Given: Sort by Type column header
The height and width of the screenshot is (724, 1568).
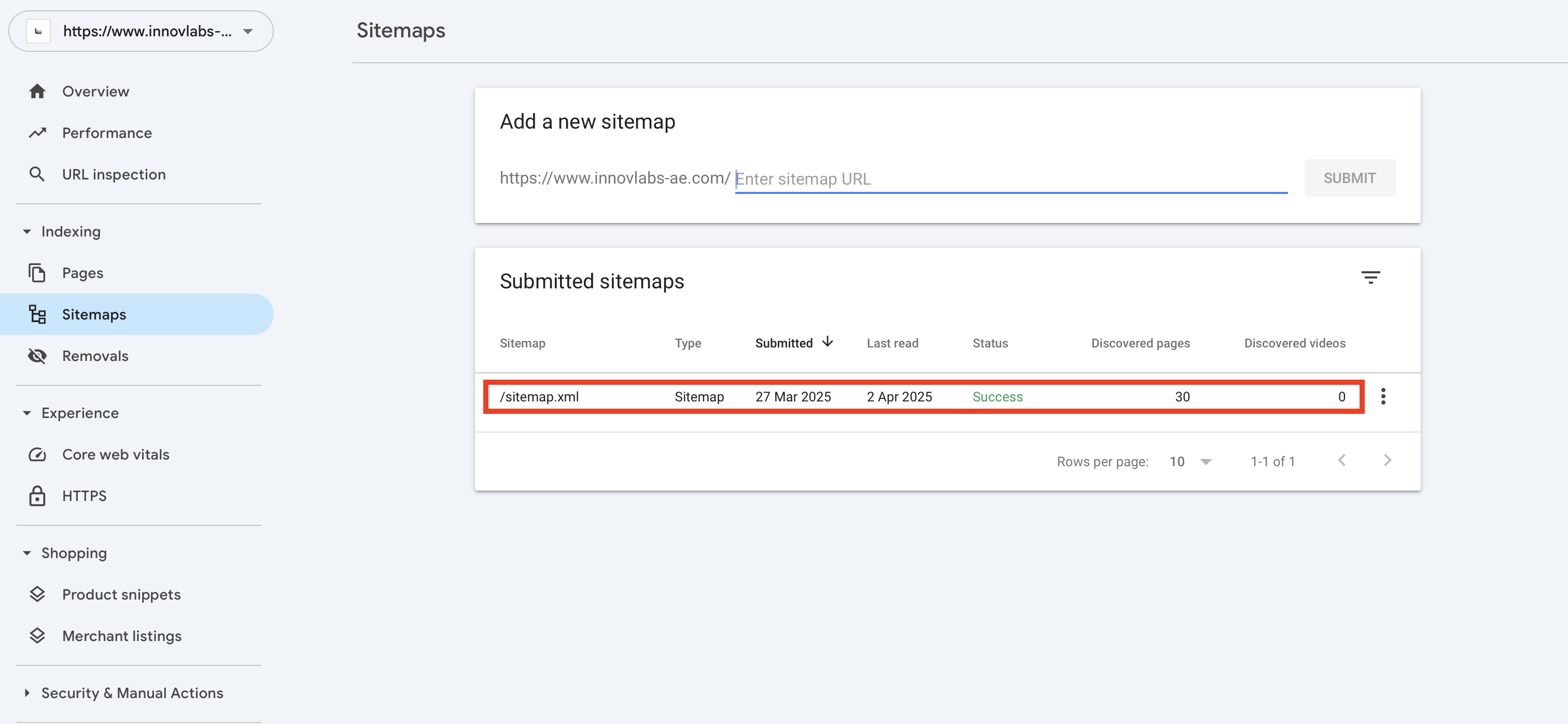Looking at the screenshot, I should coord(688,343).
